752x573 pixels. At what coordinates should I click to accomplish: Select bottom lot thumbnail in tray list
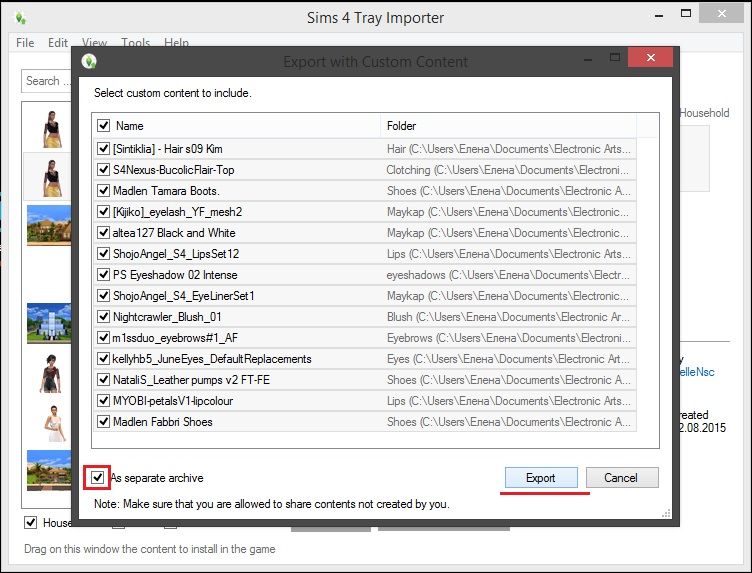(x=49, y=470)
